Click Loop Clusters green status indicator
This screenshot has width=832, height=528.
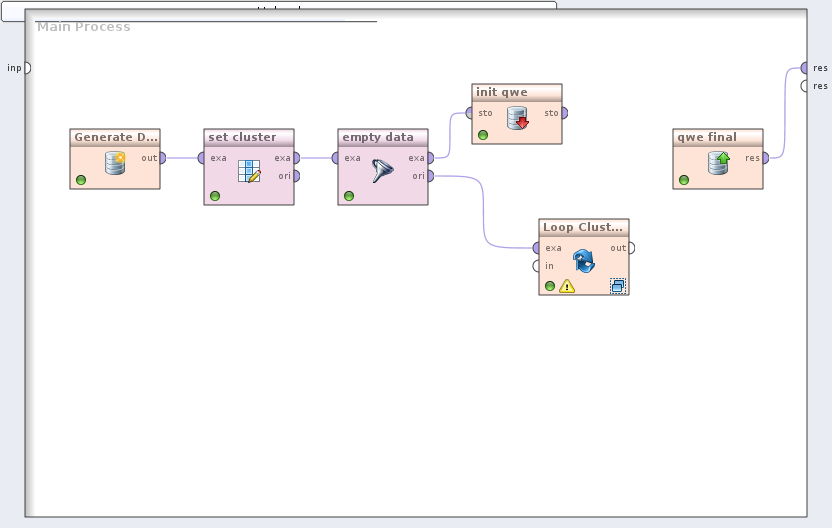tap(550, 286)
